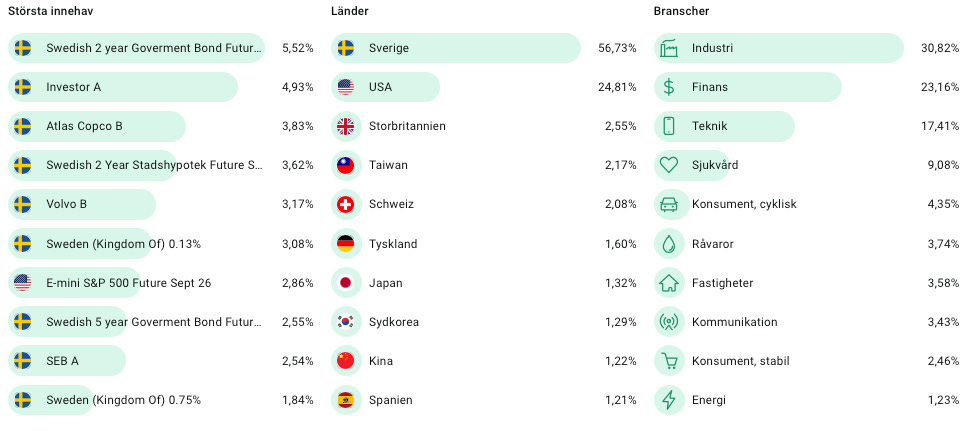974x431 pixels.
Task: Click the house icon beside Fastigheter
Action: click(668, 283)
